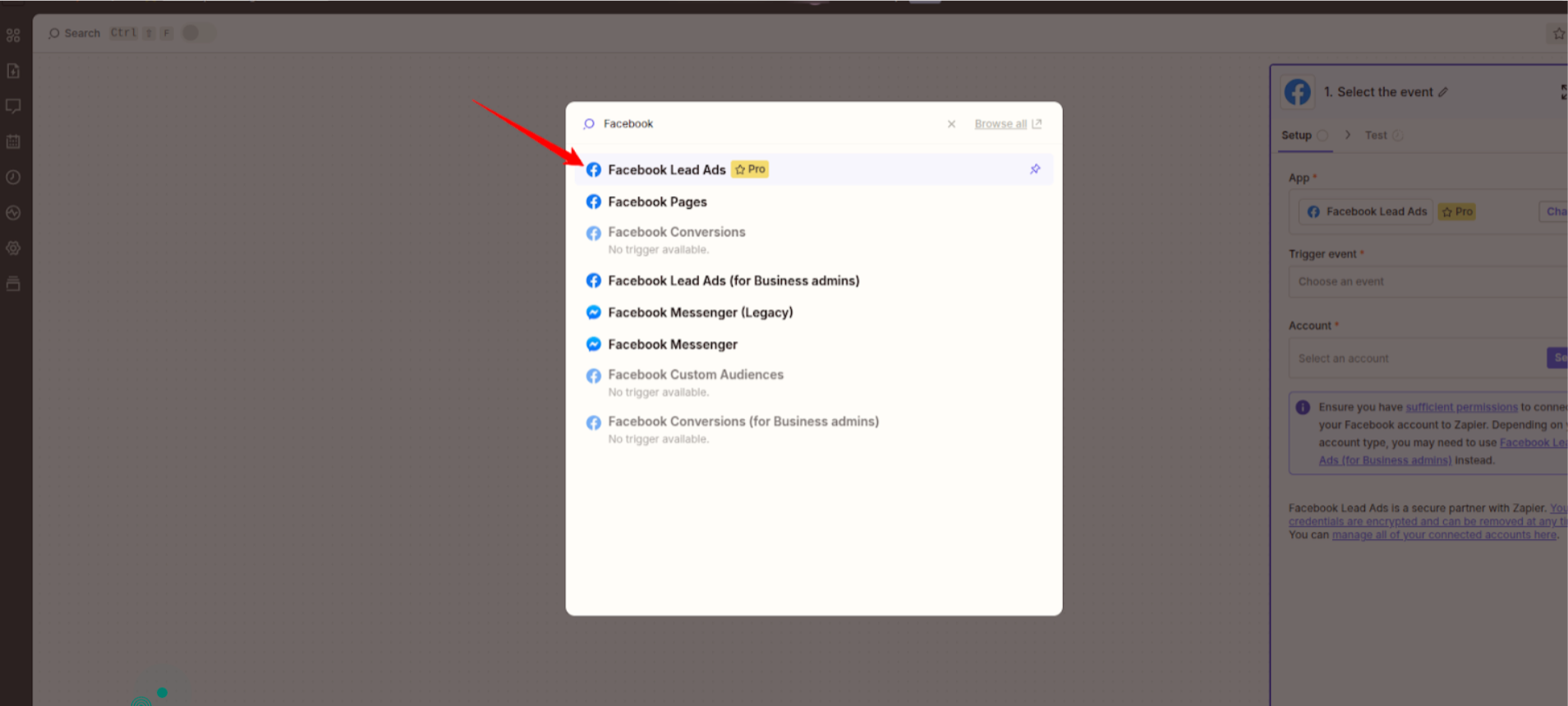Open the "Browse all" link
Screen dimensions: 1568x706
click(x=1008, y=124)
